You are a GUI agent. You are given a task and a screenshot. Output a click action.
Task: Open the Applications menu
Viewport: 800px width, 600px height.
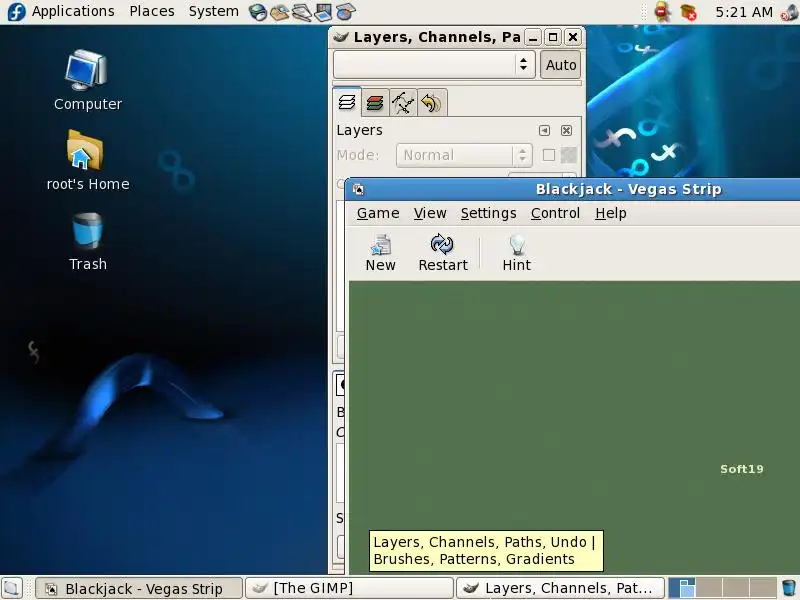pyautogui.click(x=73, y=11)
